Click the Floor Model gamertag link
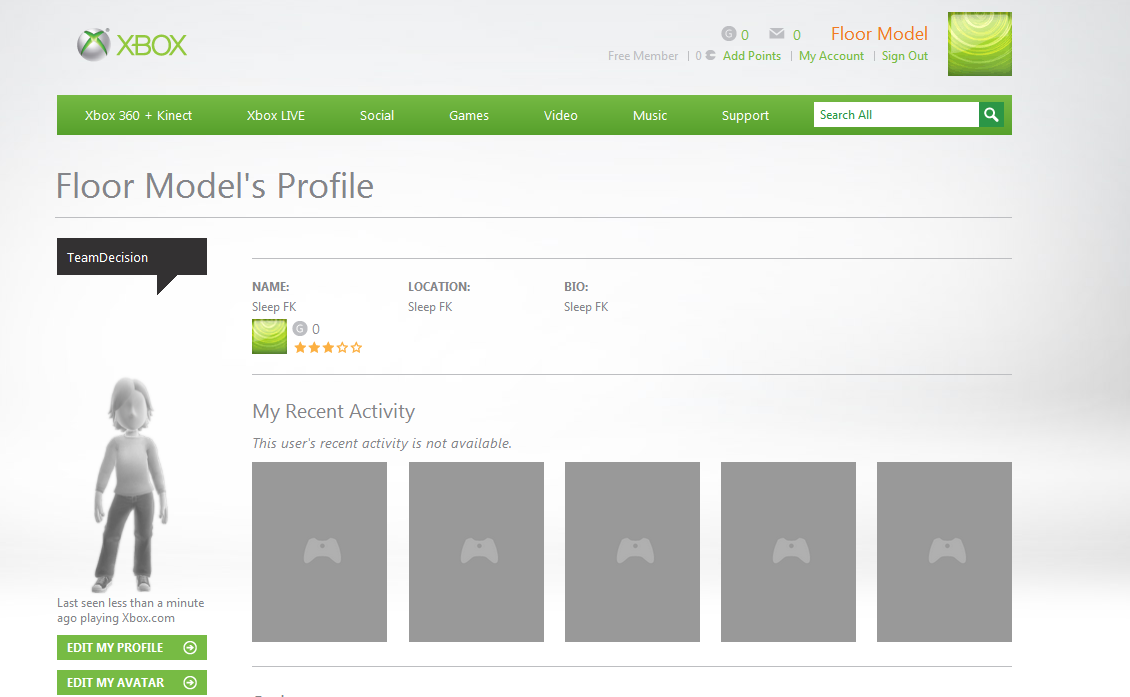Viewport: 1130px width, 697px height. click(879, 34)
